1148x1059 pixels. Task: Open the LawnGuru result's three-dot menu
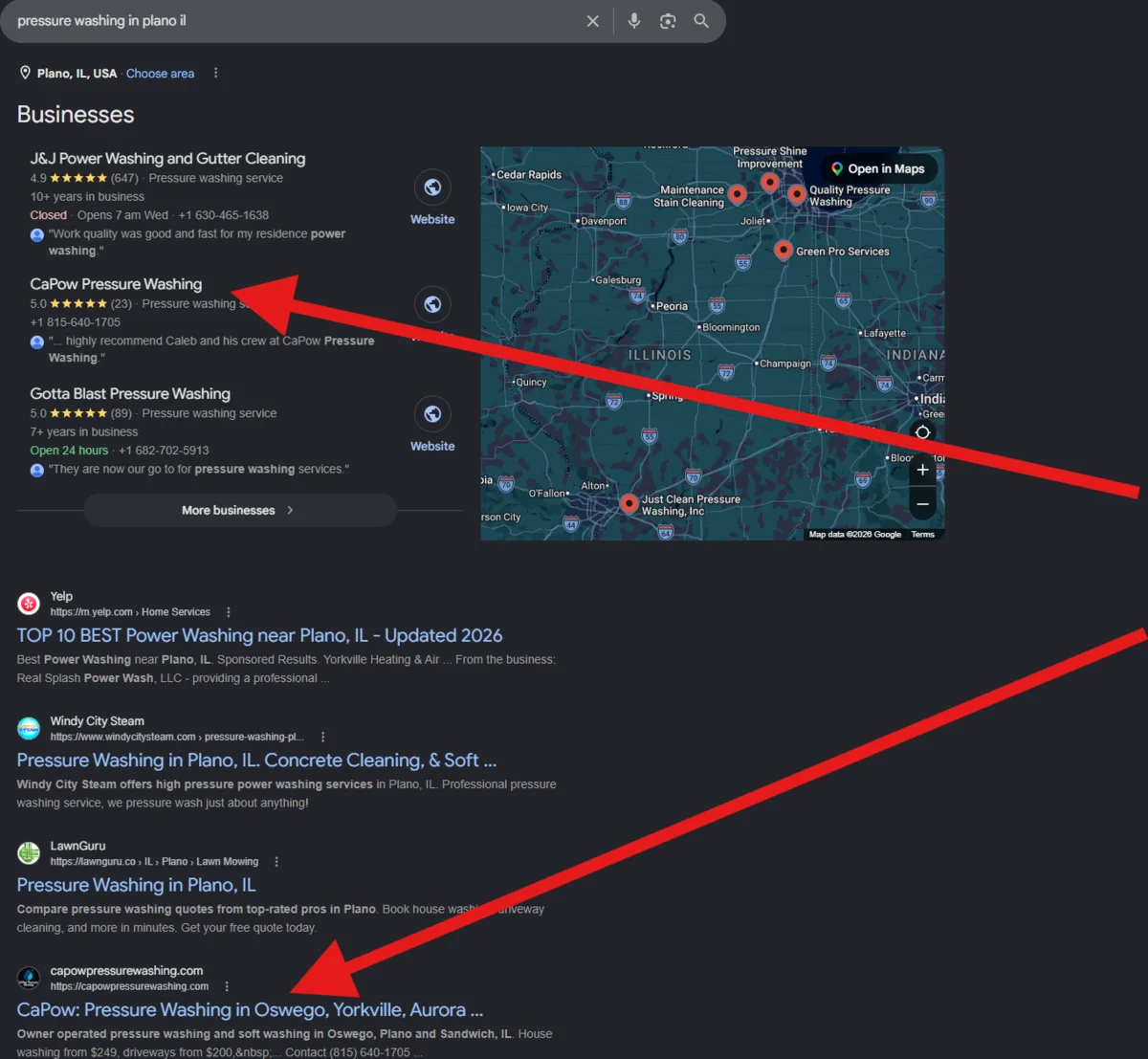click(x=276, y=862)
